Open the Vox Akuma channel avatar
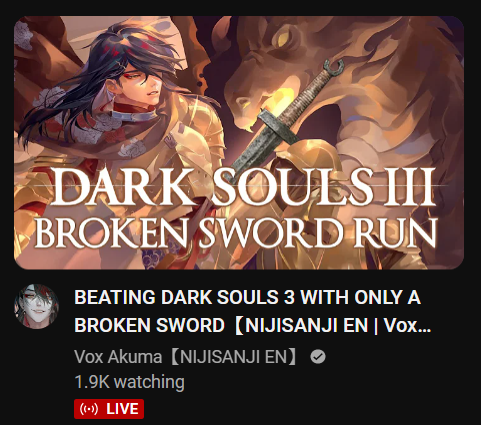481x425 pixels. 36,307
